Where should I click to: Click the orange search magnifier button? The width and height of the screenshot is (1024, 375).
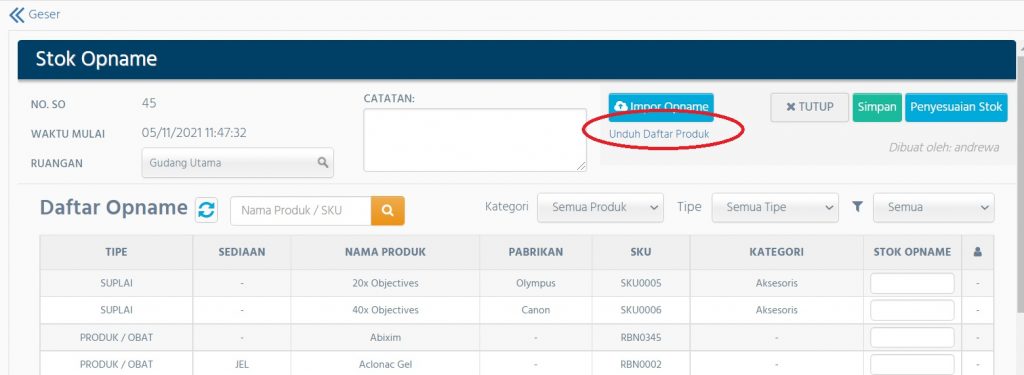(x=388, y=210)
